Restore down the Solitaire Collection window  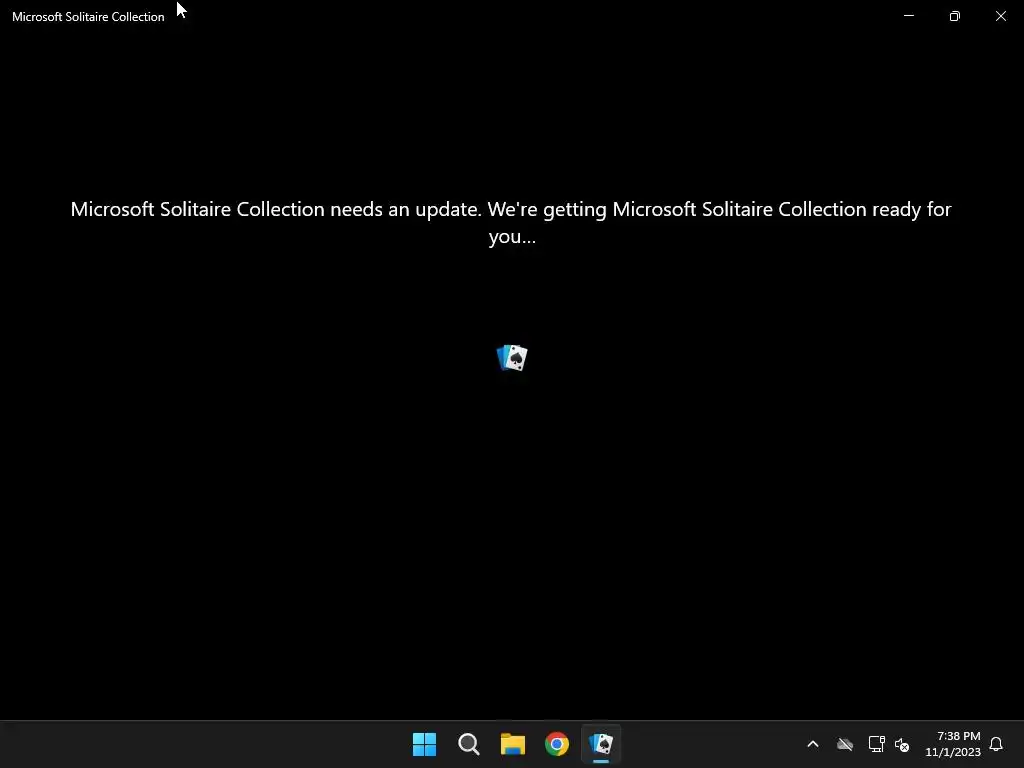955,16
